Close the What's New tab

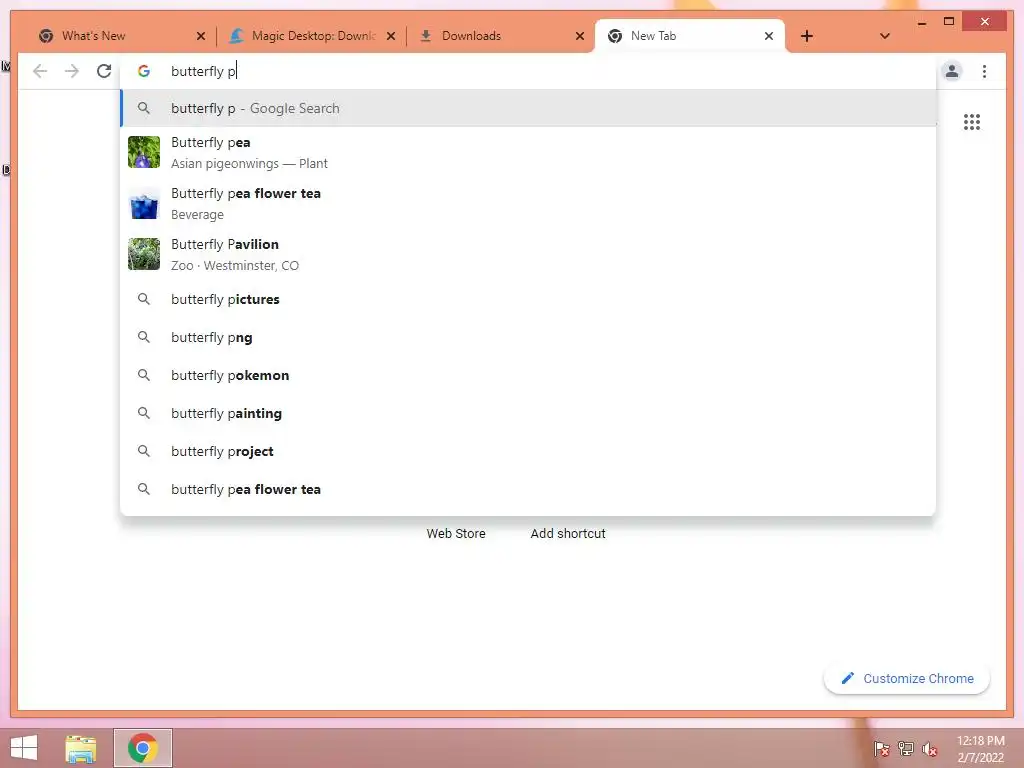click(201, 36)
